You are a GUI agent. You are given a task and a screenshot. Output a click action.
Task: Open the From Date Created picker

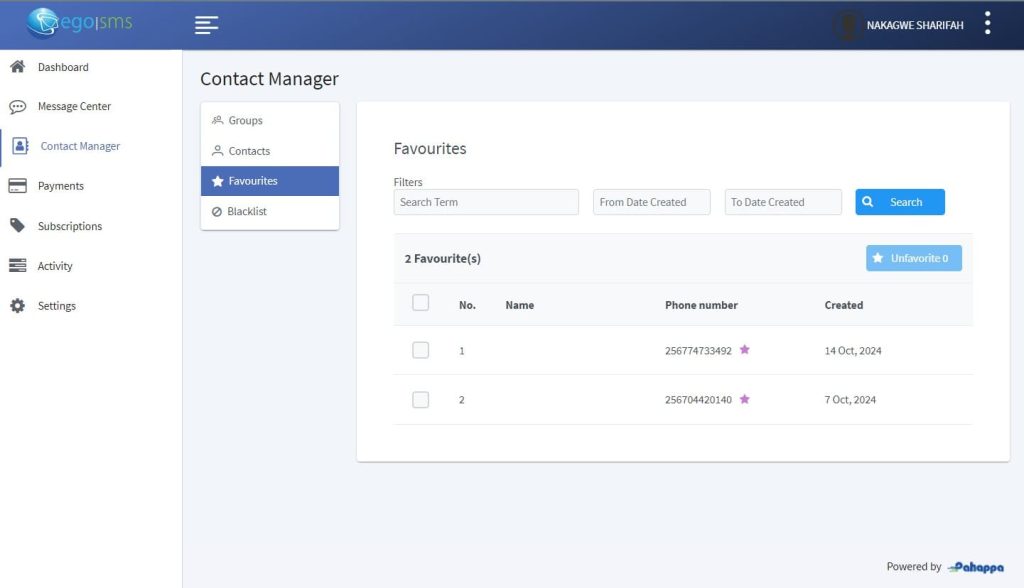[x=651, y=202]
